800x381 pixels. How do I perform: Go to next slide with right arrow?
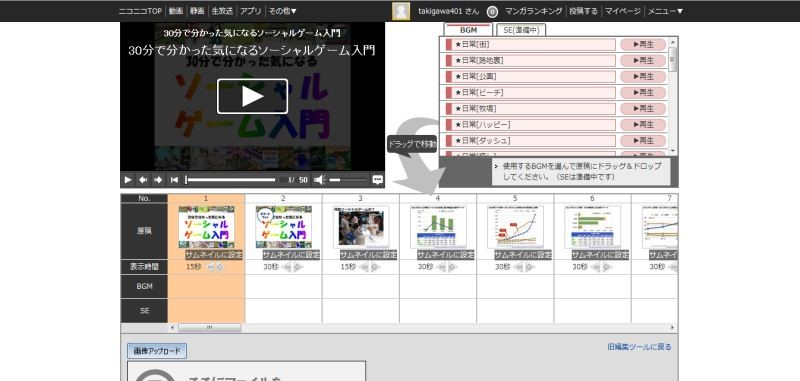[158, 180]
